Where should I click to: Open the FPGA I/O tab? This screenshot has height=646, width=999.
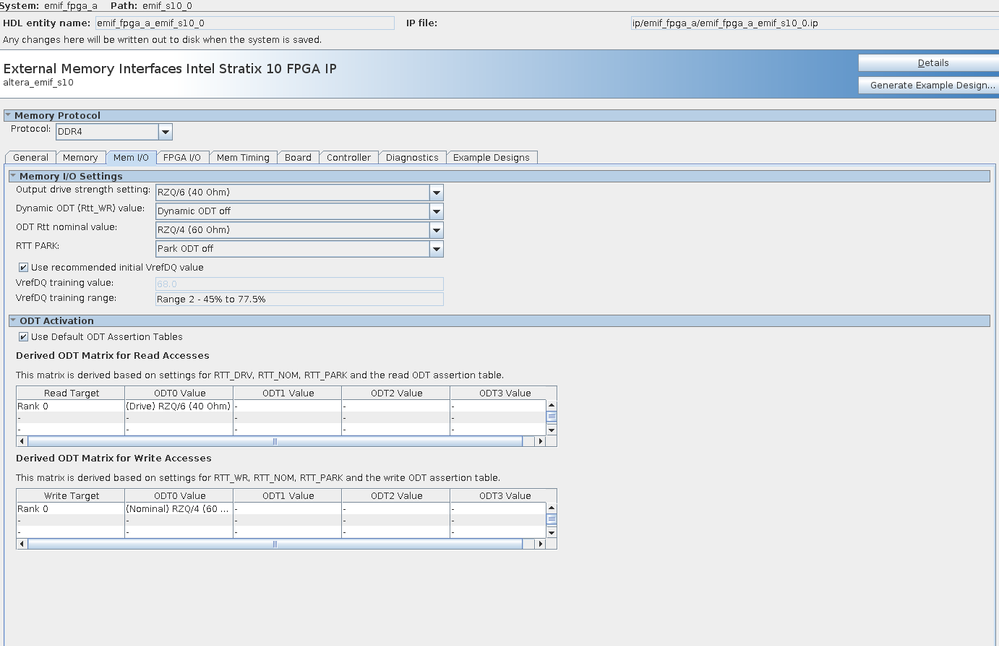pyautogui.click(x=182, y=157)
